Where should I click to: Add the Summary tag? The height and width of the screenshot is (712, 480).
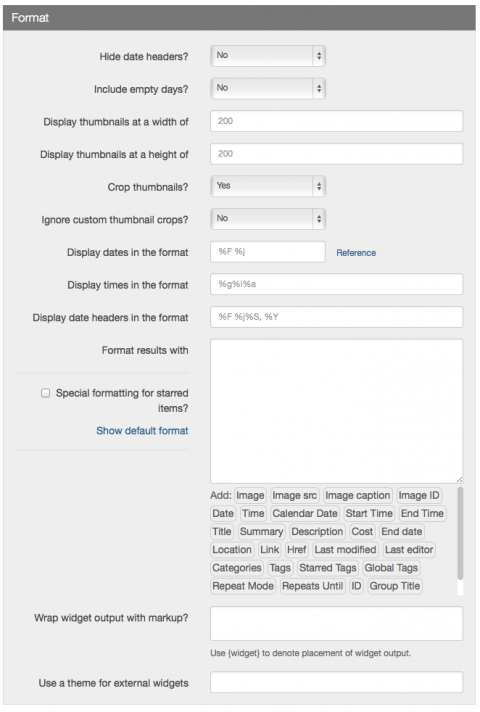point(262,532)
